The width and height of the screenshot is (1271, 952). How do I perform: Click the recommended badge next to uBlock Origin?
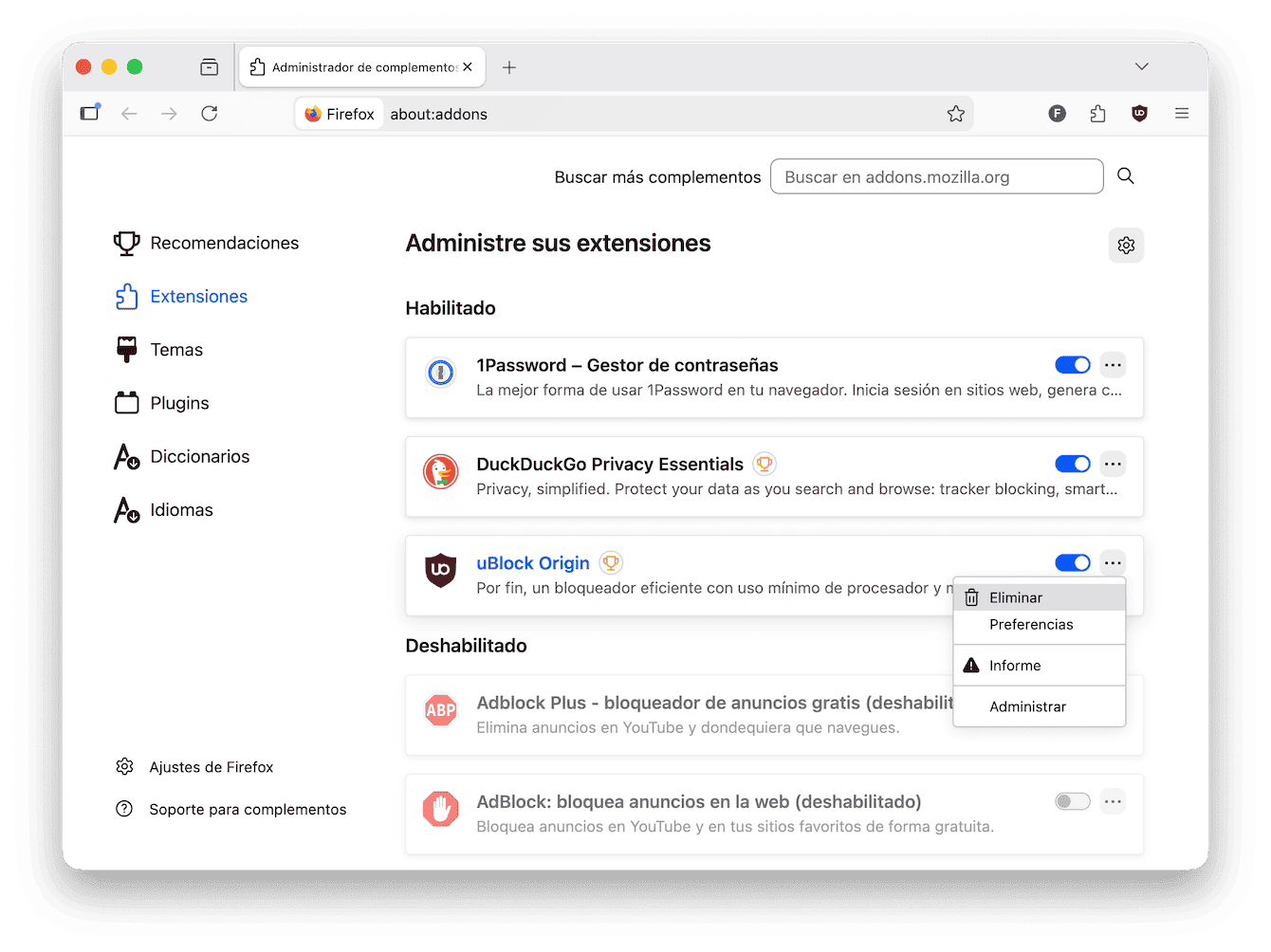click(x=612, y=563)
